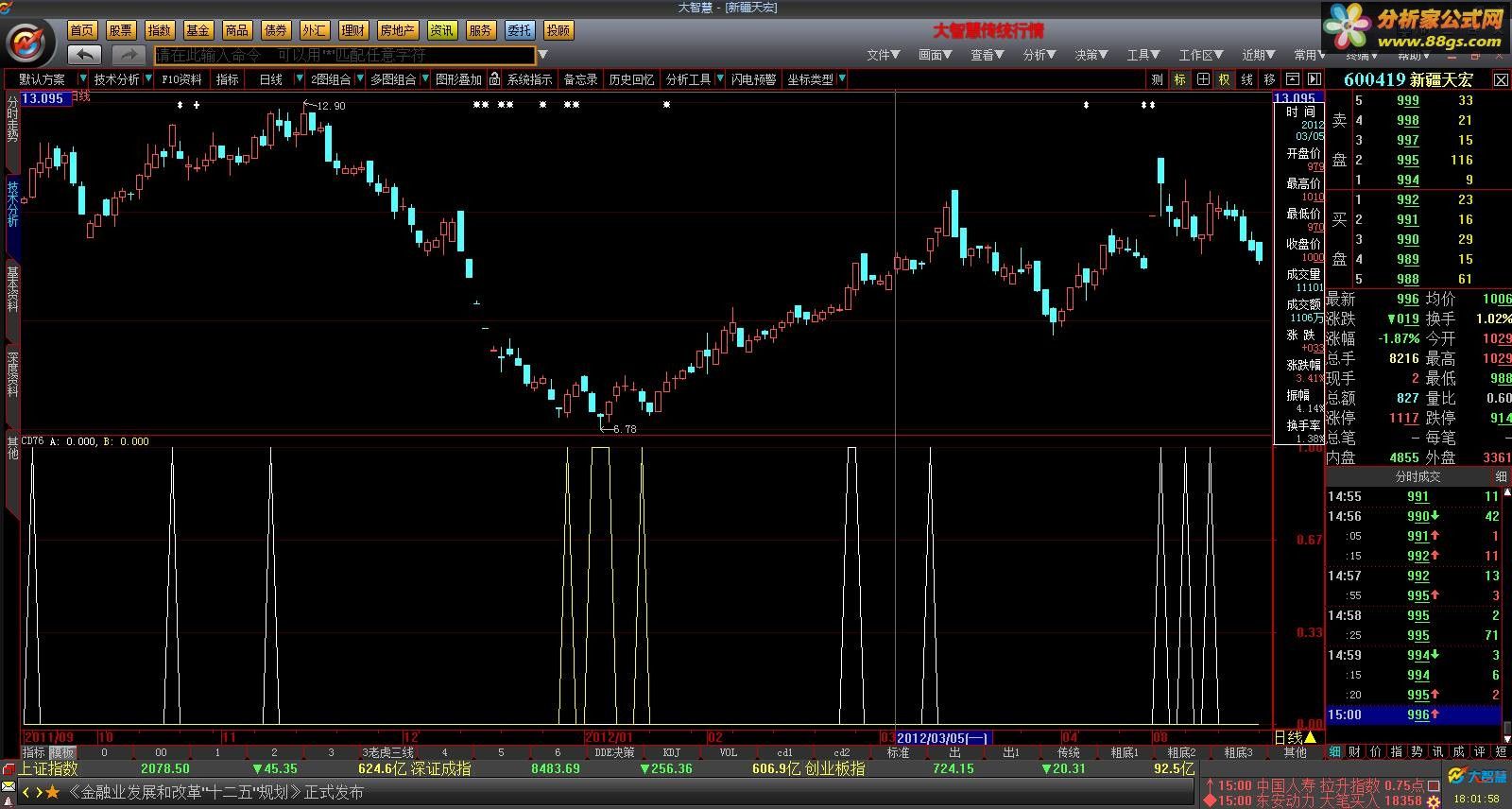Screen dimensions: 1512x809
Task: Close the 600419 quote panel
Action: pos(1501,80)
